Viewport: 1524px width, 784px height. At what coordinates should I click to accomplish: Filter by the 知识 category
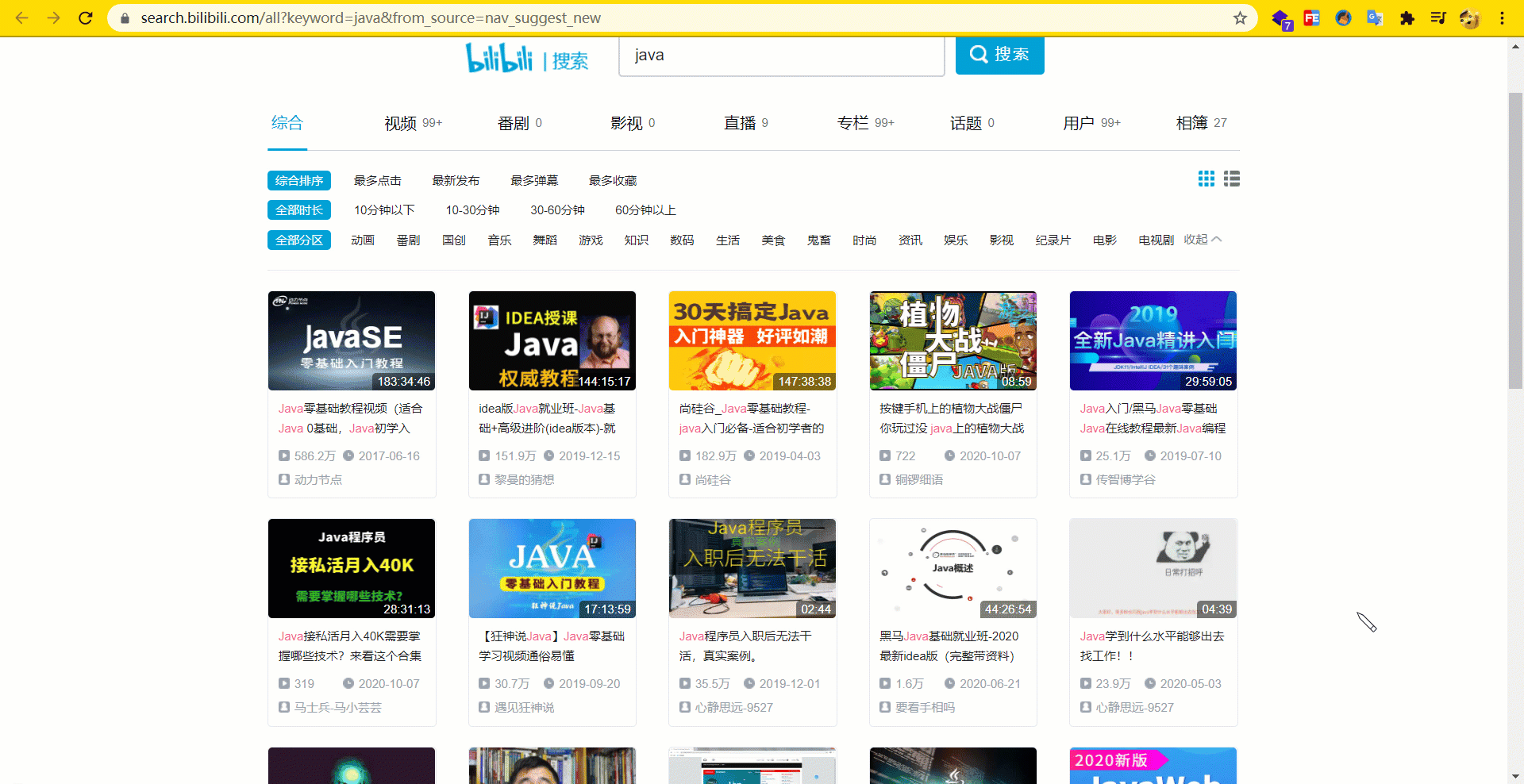[637, 240]
